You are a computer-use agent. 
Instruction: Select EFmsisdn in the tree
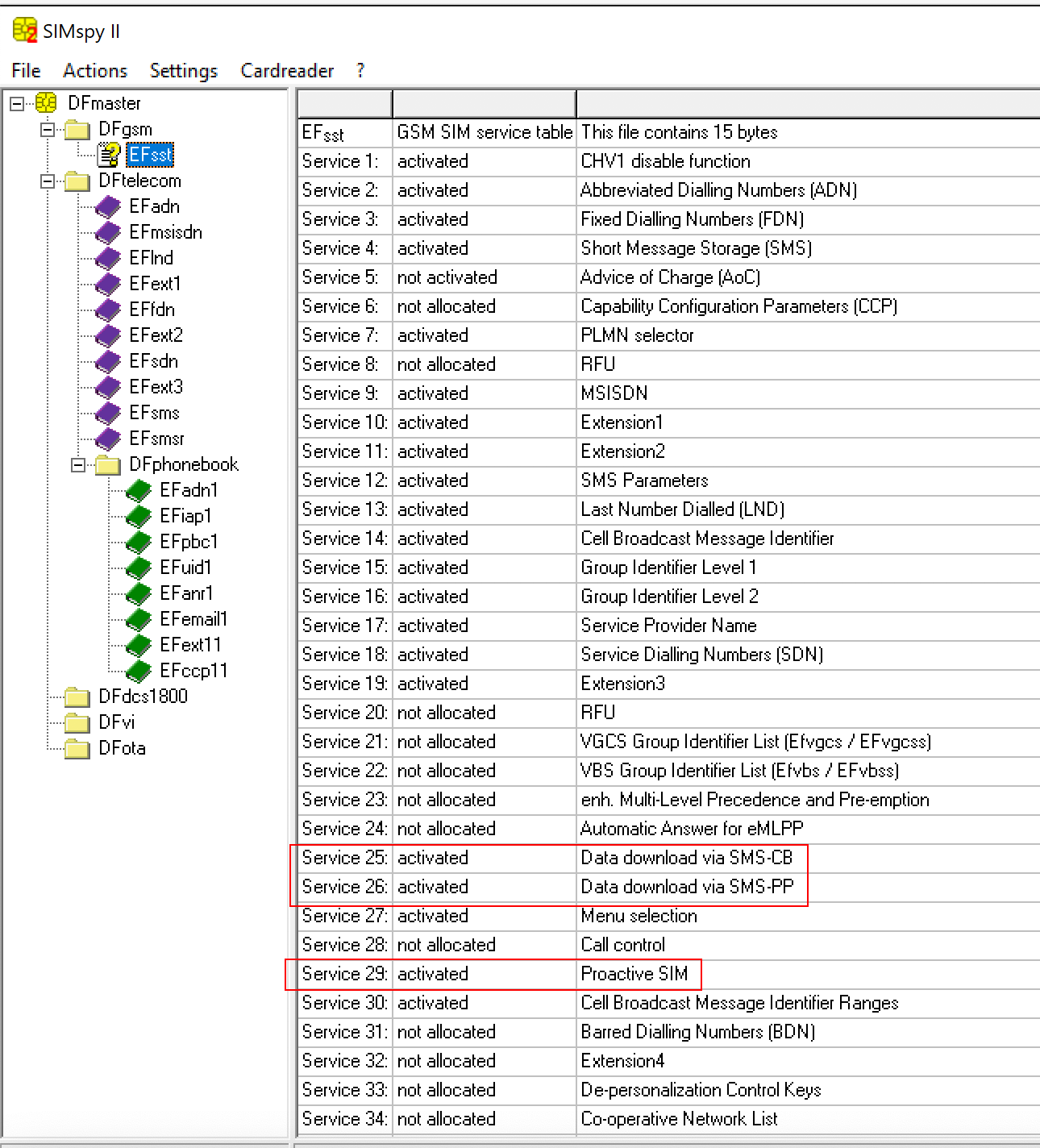click(165, 232)
